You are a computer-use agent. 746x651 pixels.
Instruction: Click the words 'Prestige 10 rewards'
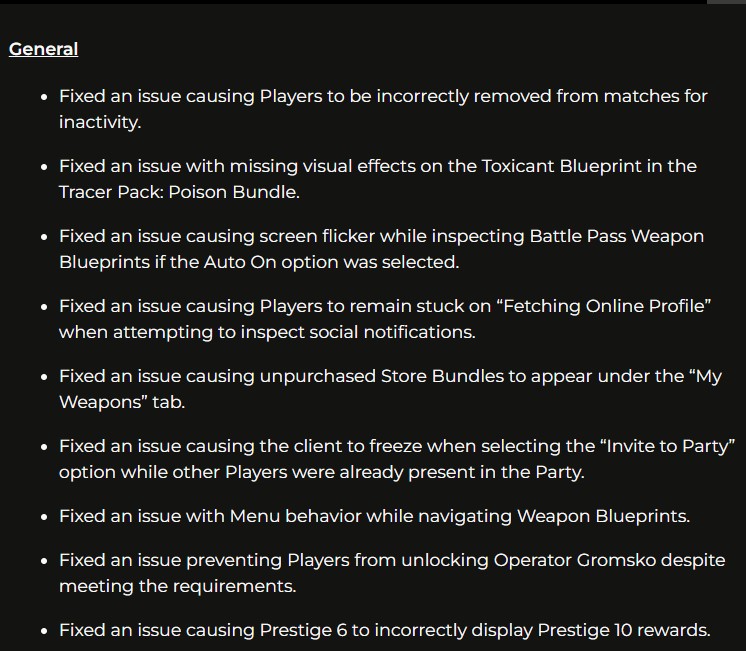622,630
